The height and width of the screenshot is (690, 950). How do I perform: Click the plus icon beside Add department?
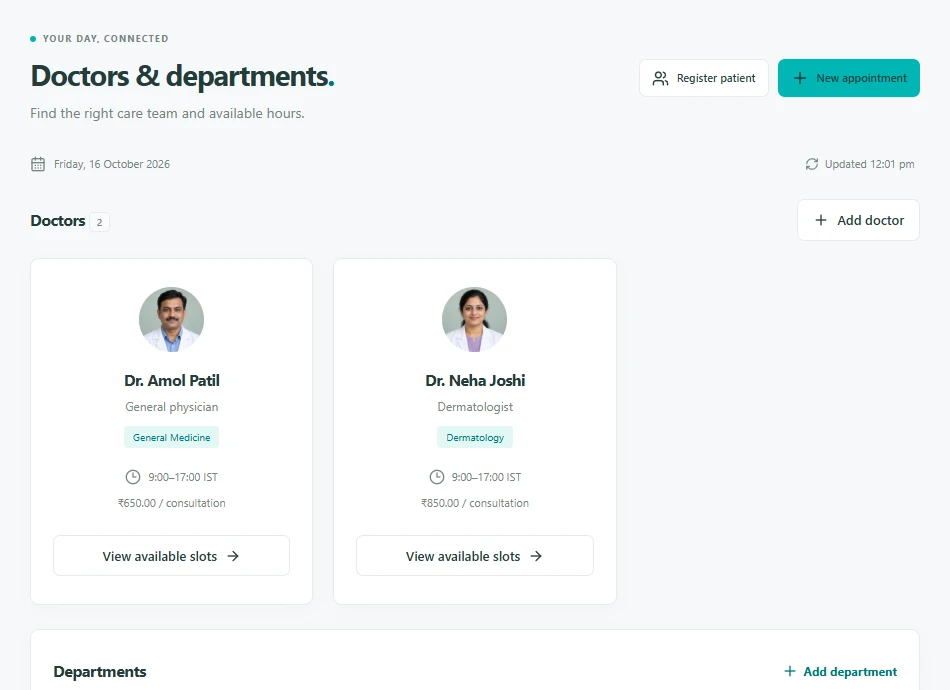pos(789,671)
